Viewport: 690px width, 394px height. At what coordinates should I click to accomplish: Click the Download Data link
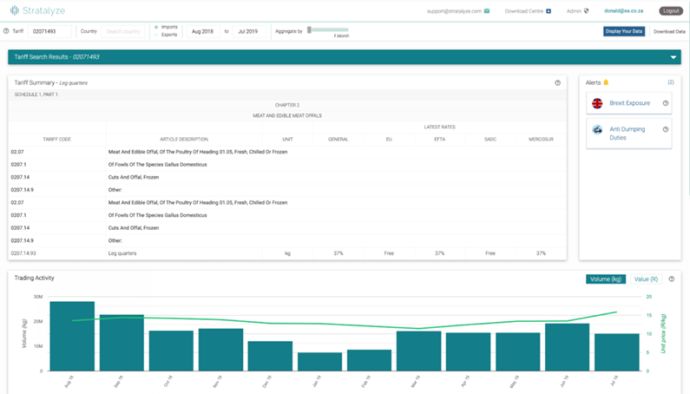(669, 32)
